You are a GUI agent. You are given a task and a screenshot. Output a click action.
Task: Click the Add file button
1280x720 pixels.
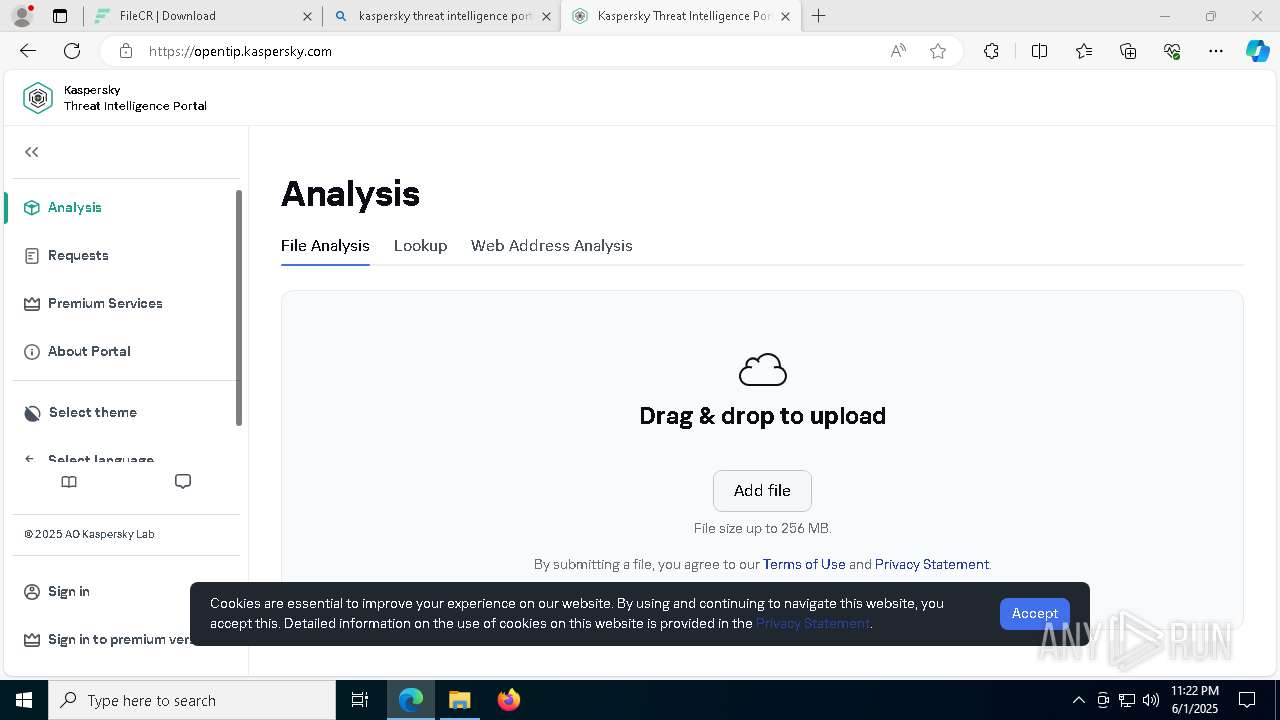762,490
